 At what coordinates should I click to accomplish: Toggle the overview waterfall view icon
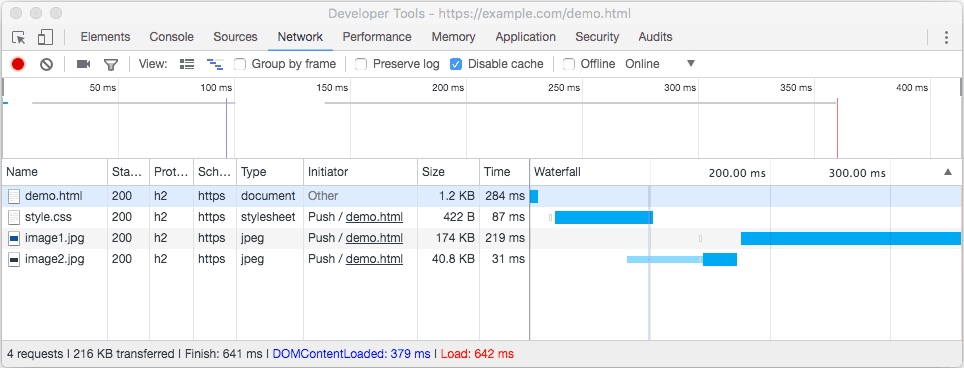215,64
